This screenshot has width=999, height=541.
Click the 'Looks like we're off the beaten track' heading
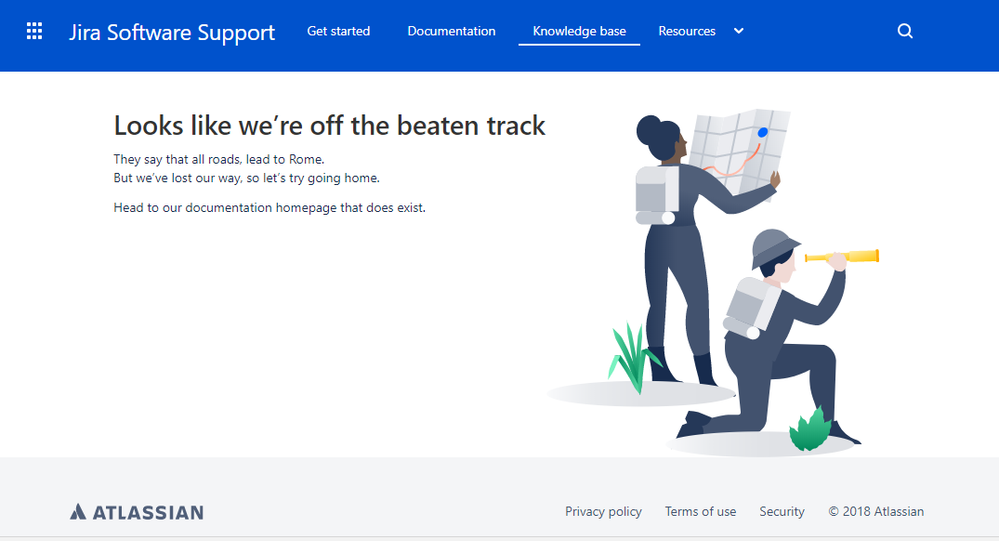329,126
